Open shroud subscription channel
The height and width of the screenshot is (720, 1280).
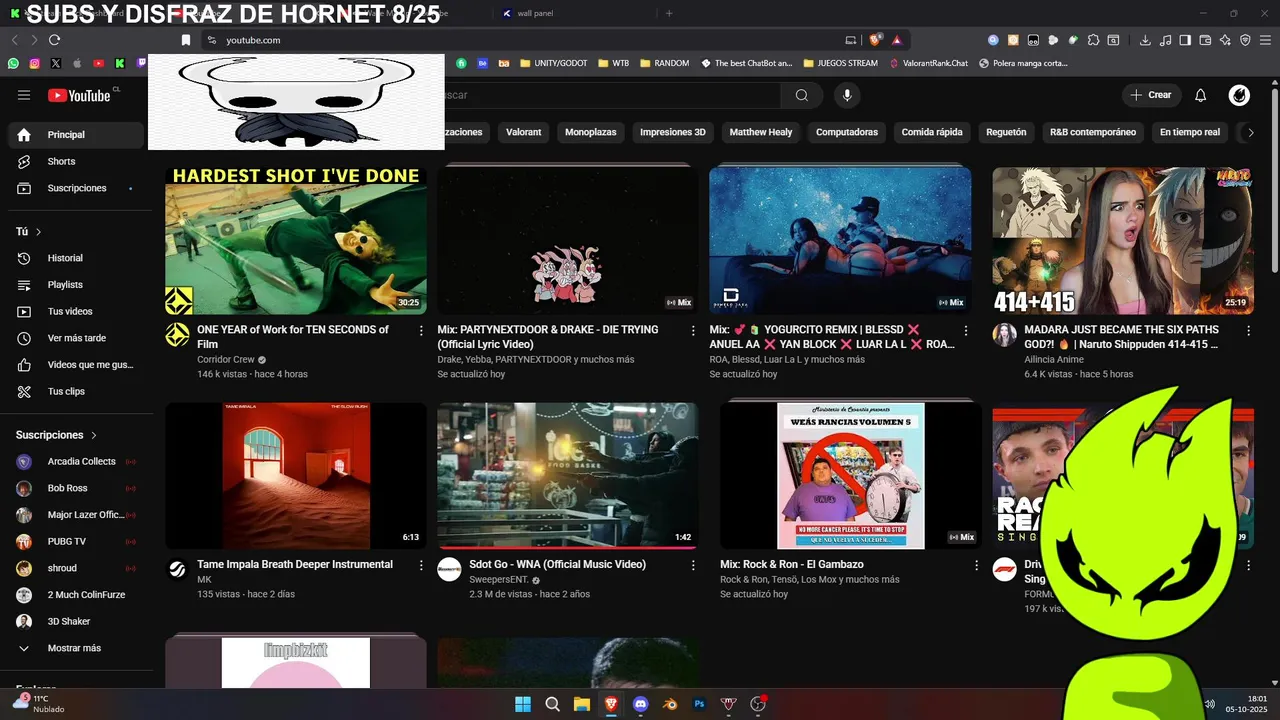(x=78, y=568)
